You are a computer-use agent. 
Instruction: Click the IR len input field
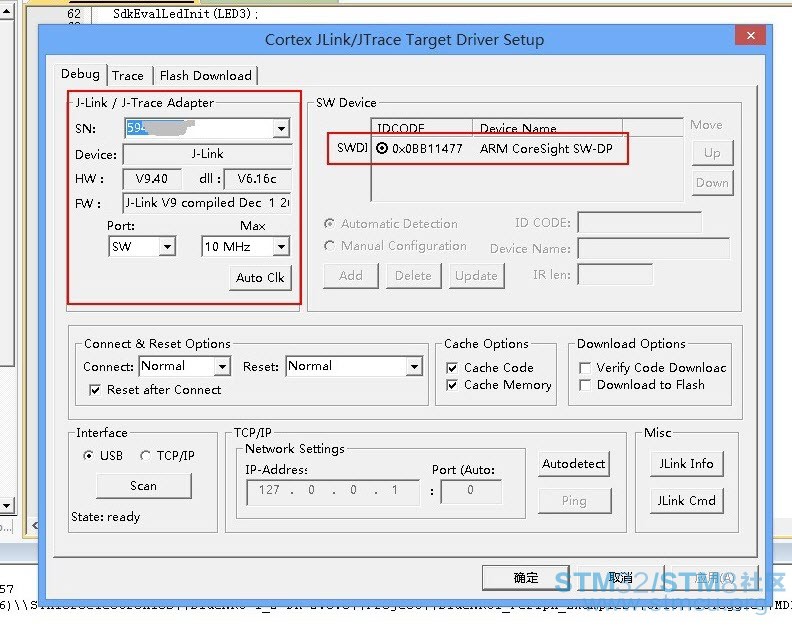(615, 274)
